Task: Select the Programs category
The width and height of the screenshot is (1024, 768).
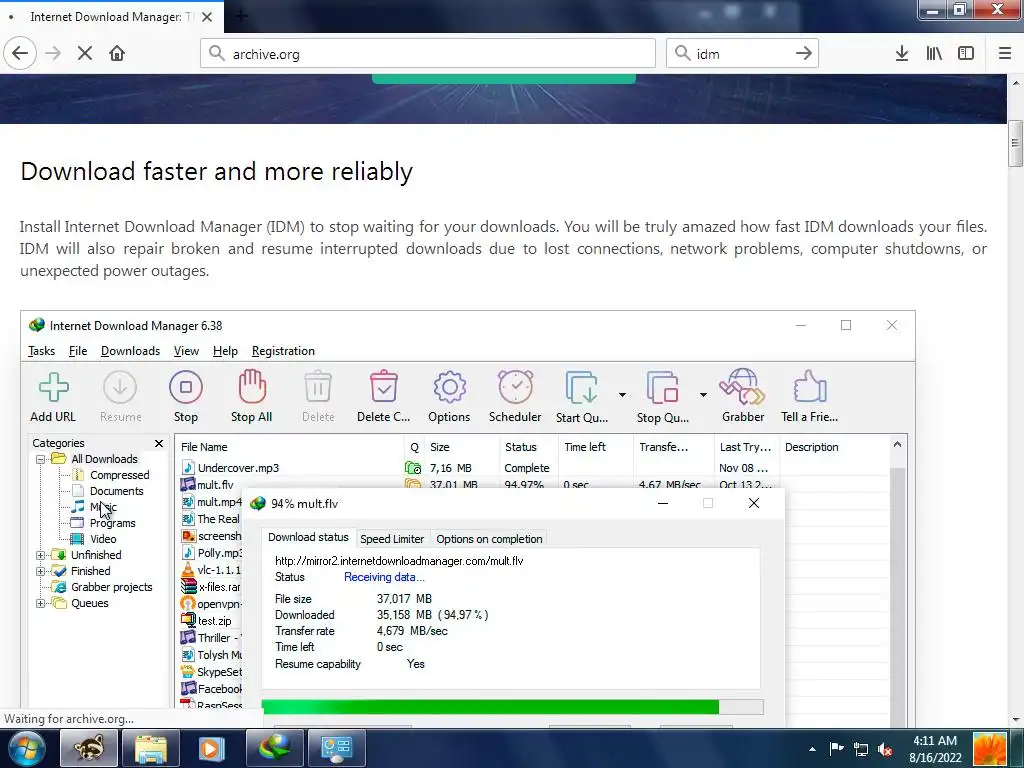Action: click(x=112, y=523)
